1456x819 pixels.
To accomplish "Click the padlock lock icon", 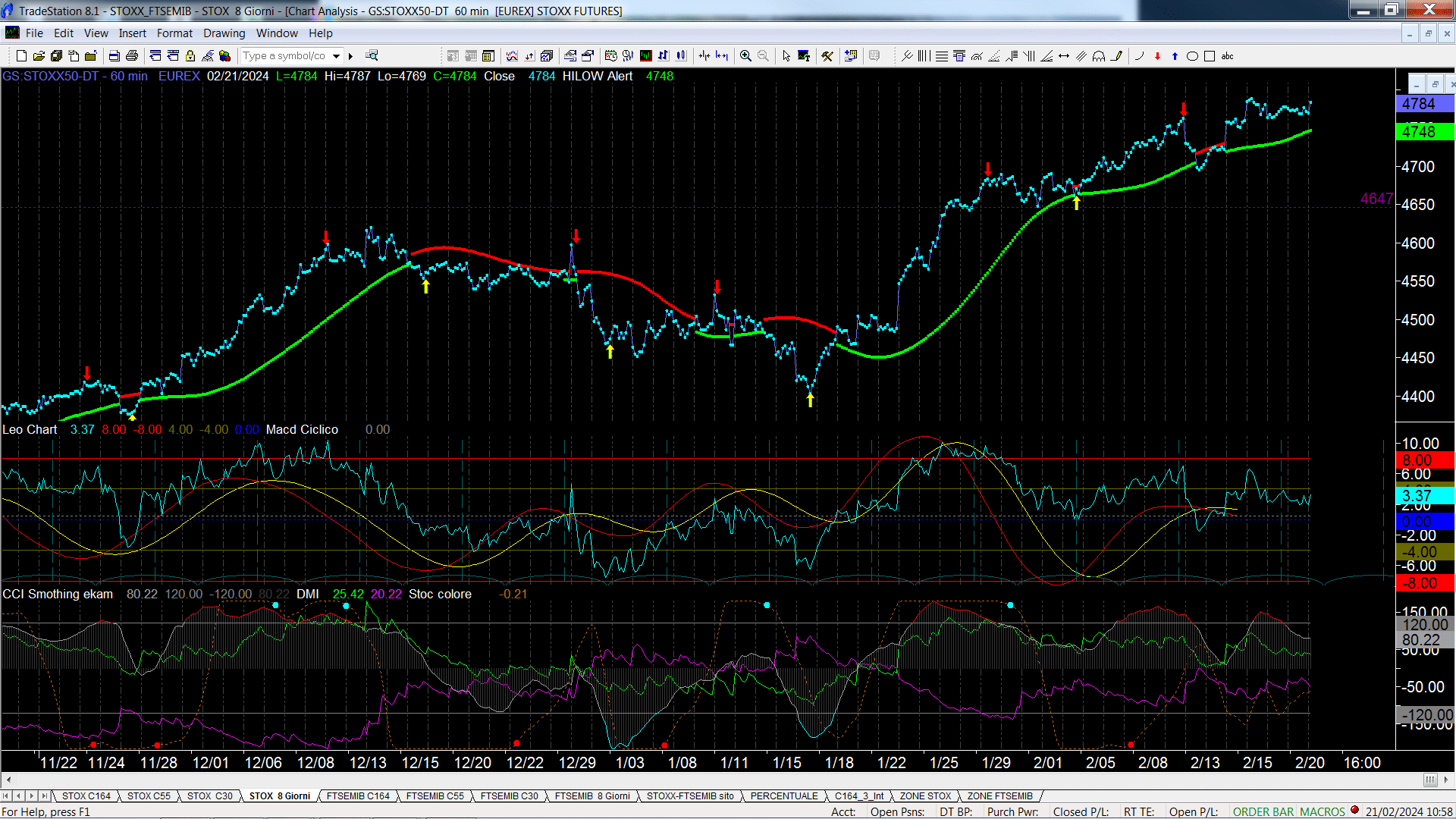I will (190, 56).
